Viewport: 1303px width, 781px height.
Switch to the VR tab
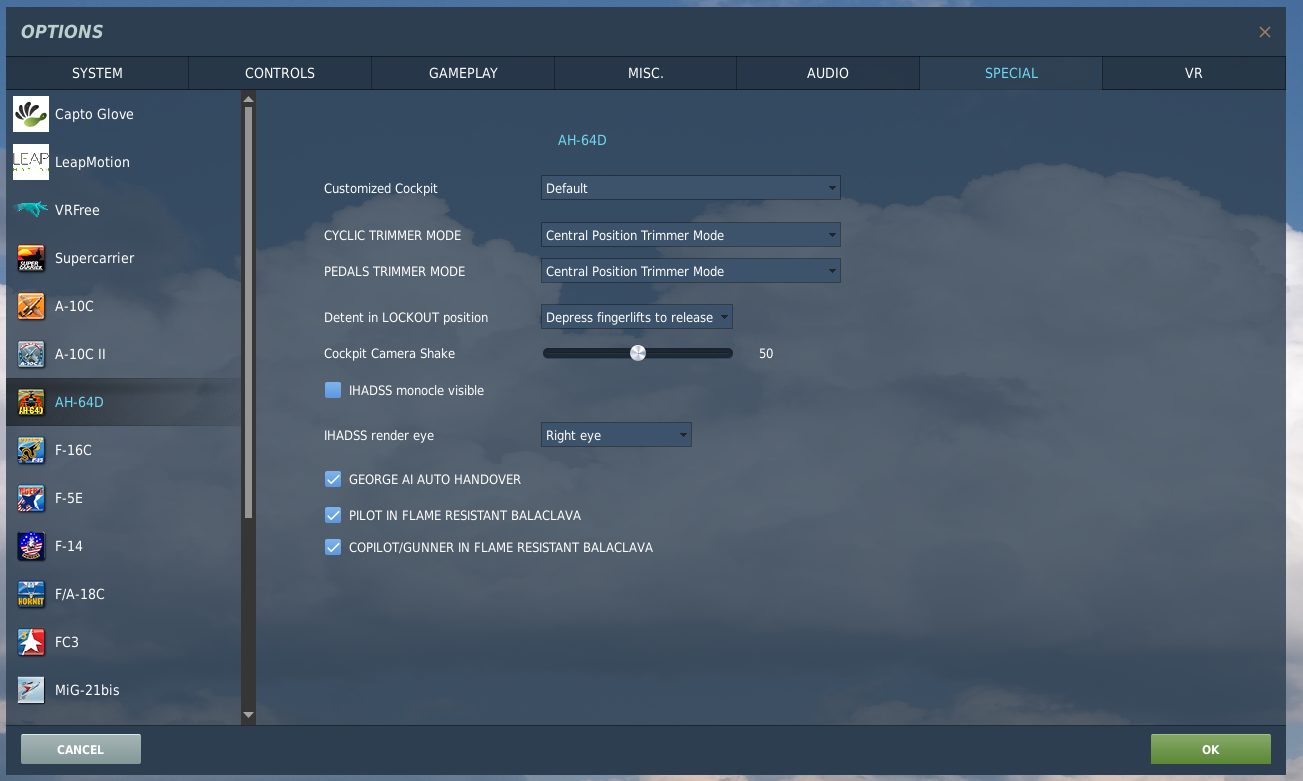(x=1193, y=73)
